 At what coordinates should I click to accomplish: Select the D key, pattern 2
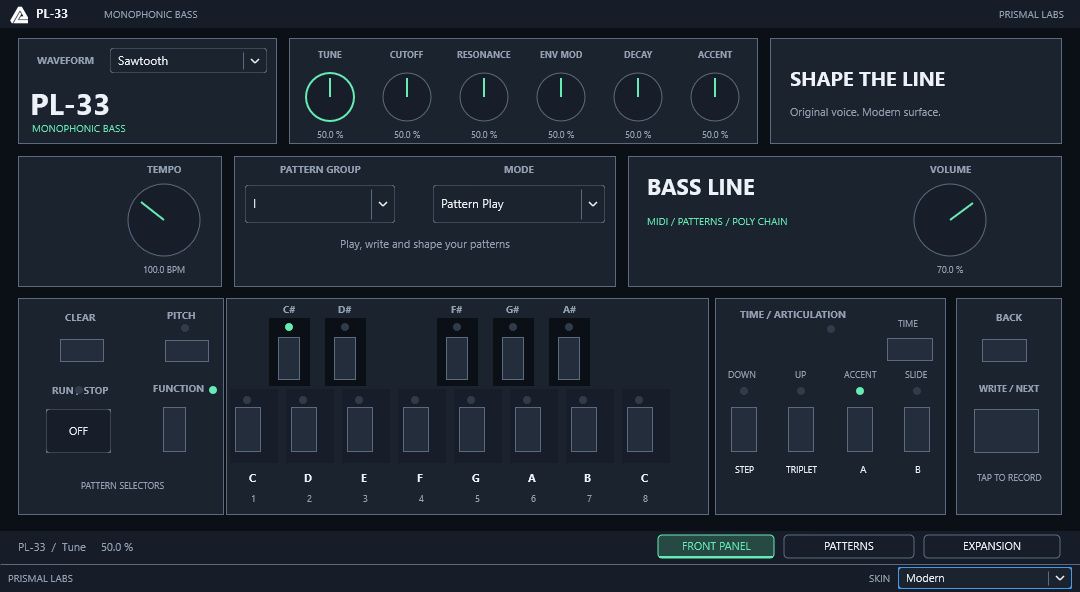304,429
